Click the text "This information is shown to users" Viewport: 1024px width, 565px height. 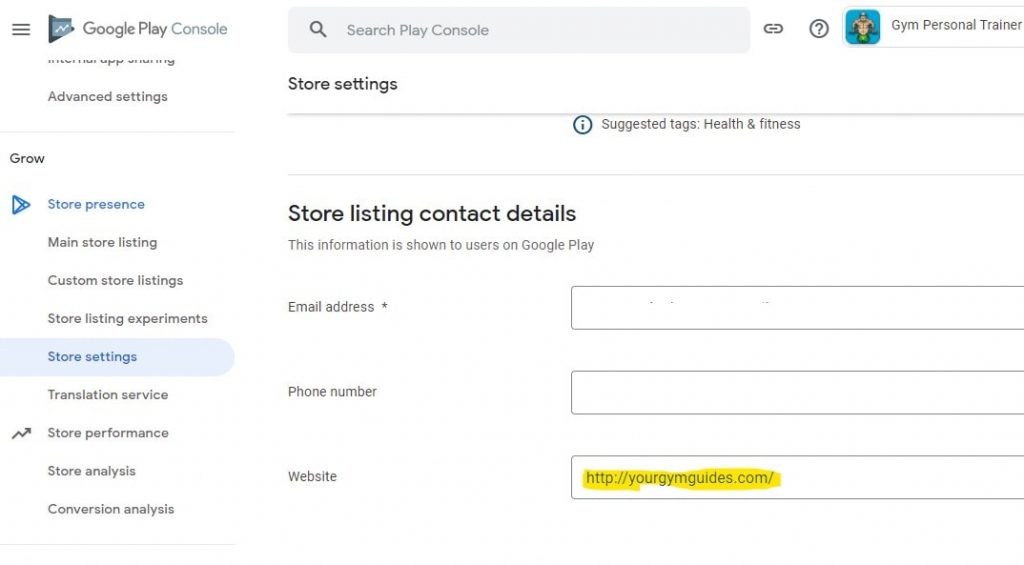click(394, 245)
